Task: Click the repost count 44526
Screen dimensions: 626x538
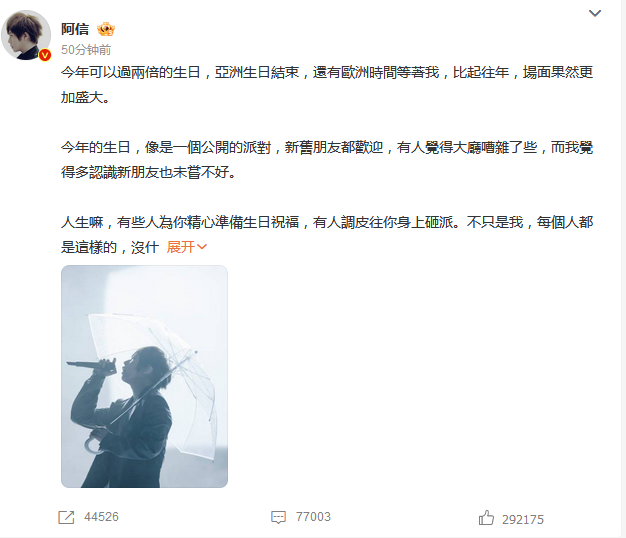Action: (x=101, y=517)
